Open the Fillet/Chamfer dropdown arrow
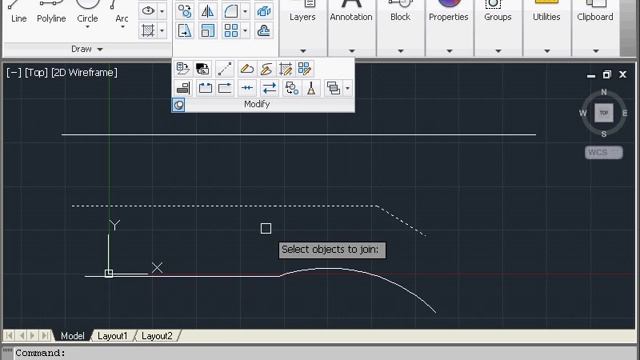Image resolution: width=640 pixels, height=360 pixels. point(245,11)
